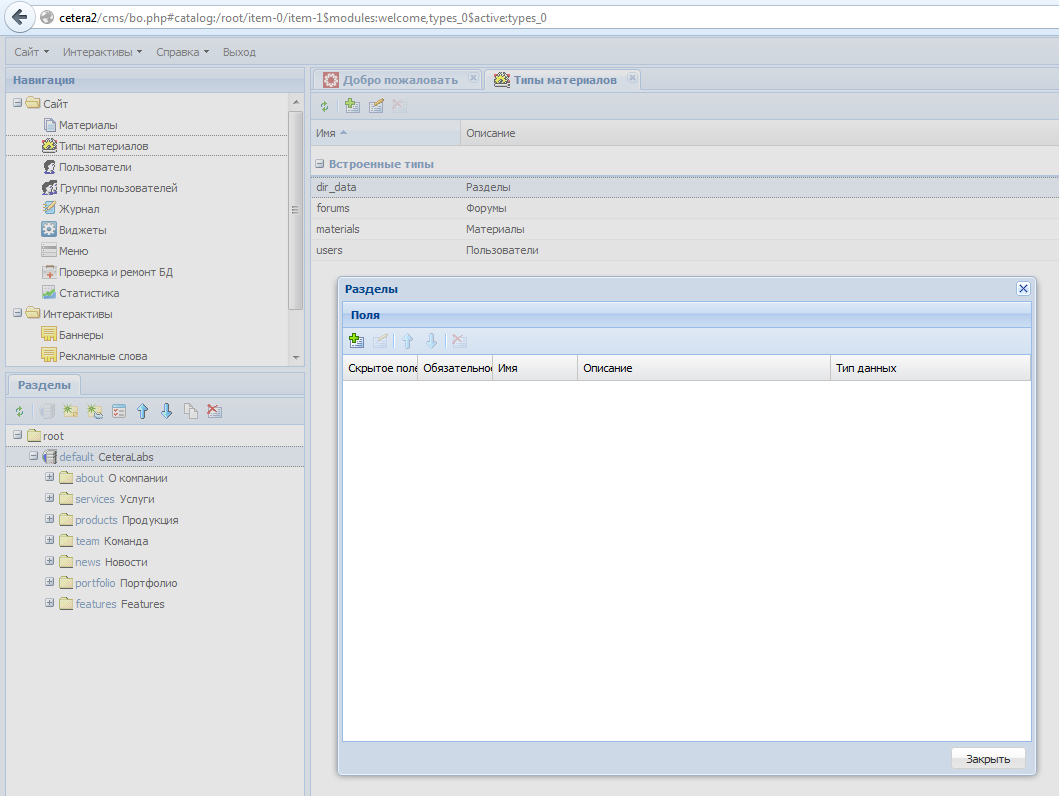1059x796 pixels.
Task: Delete section in Разделы toolbar
Action: (215, 411)
